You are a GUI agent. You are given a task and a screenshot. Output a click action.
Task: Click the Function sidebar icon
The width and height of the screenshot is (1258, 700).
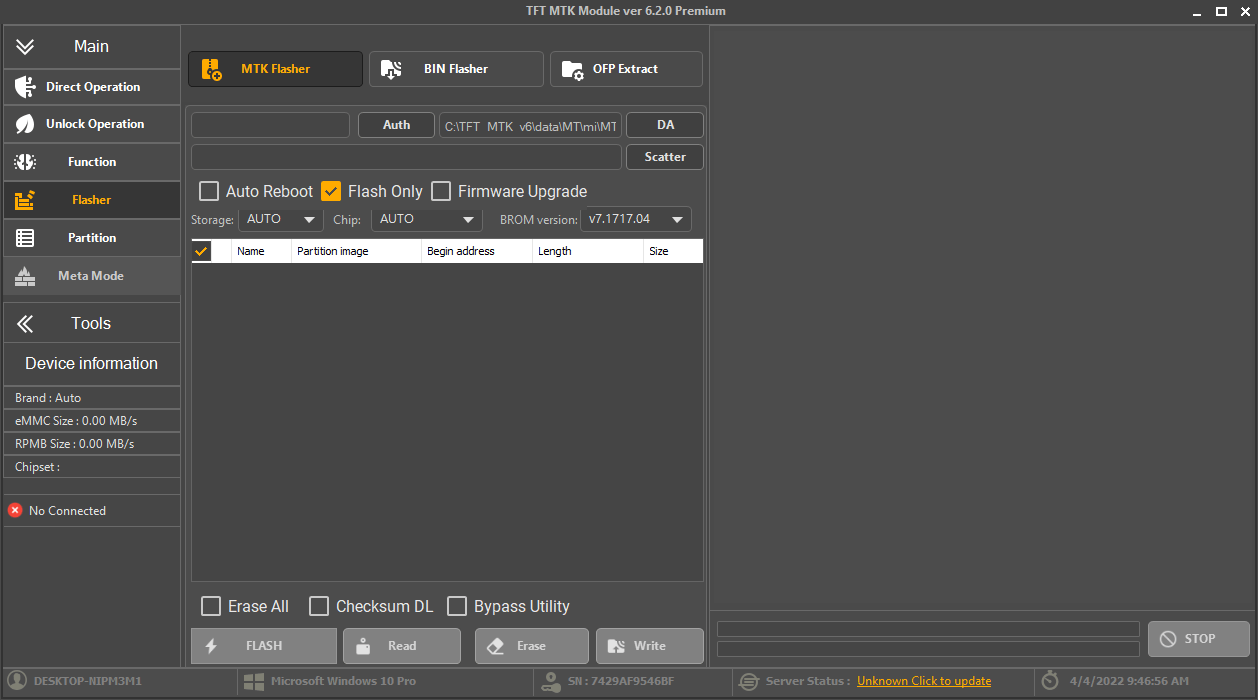pyautogui.click(x=26, y=162)
